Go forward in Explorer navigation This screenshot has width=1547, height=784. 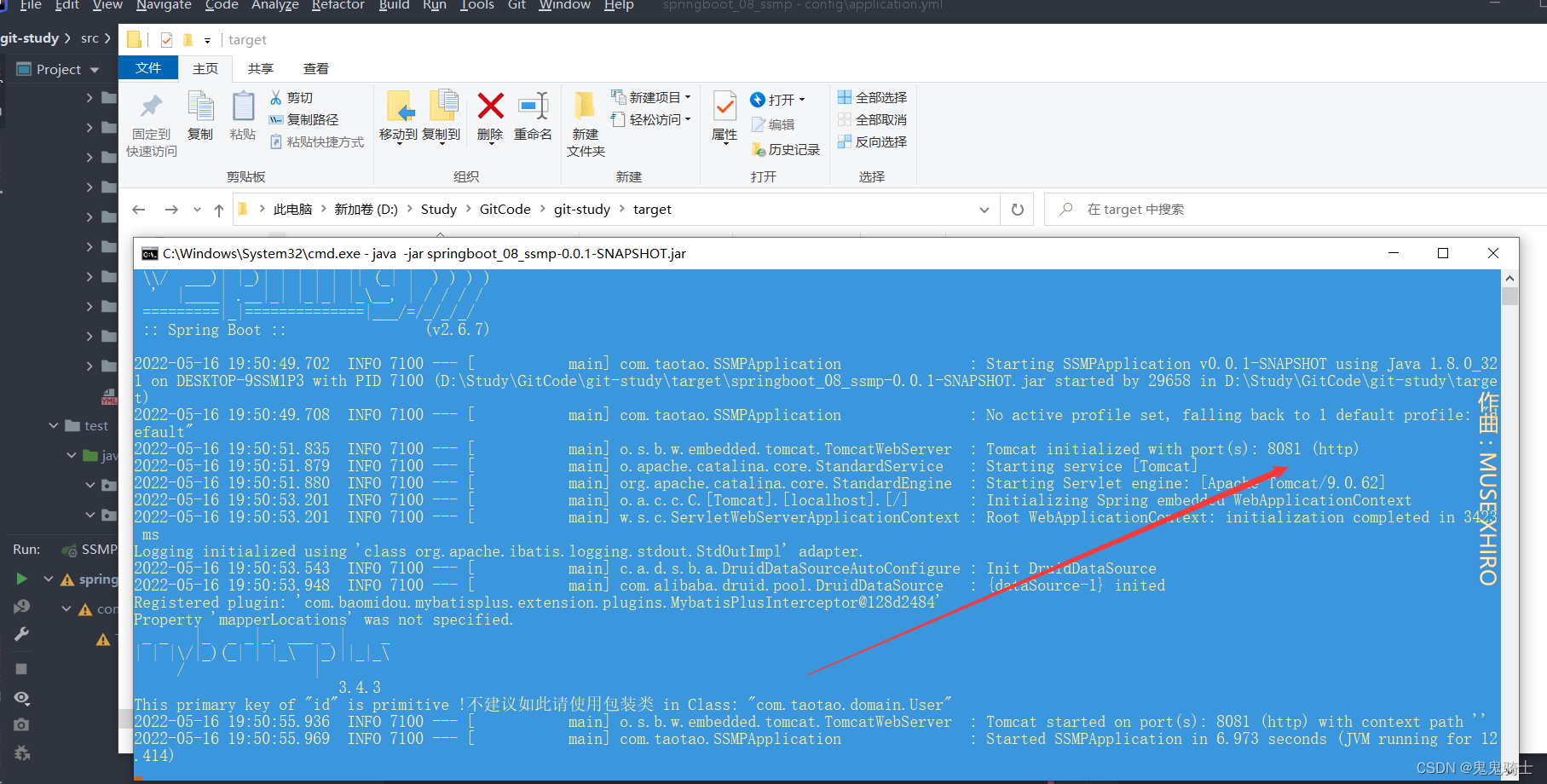pos(171,210)
